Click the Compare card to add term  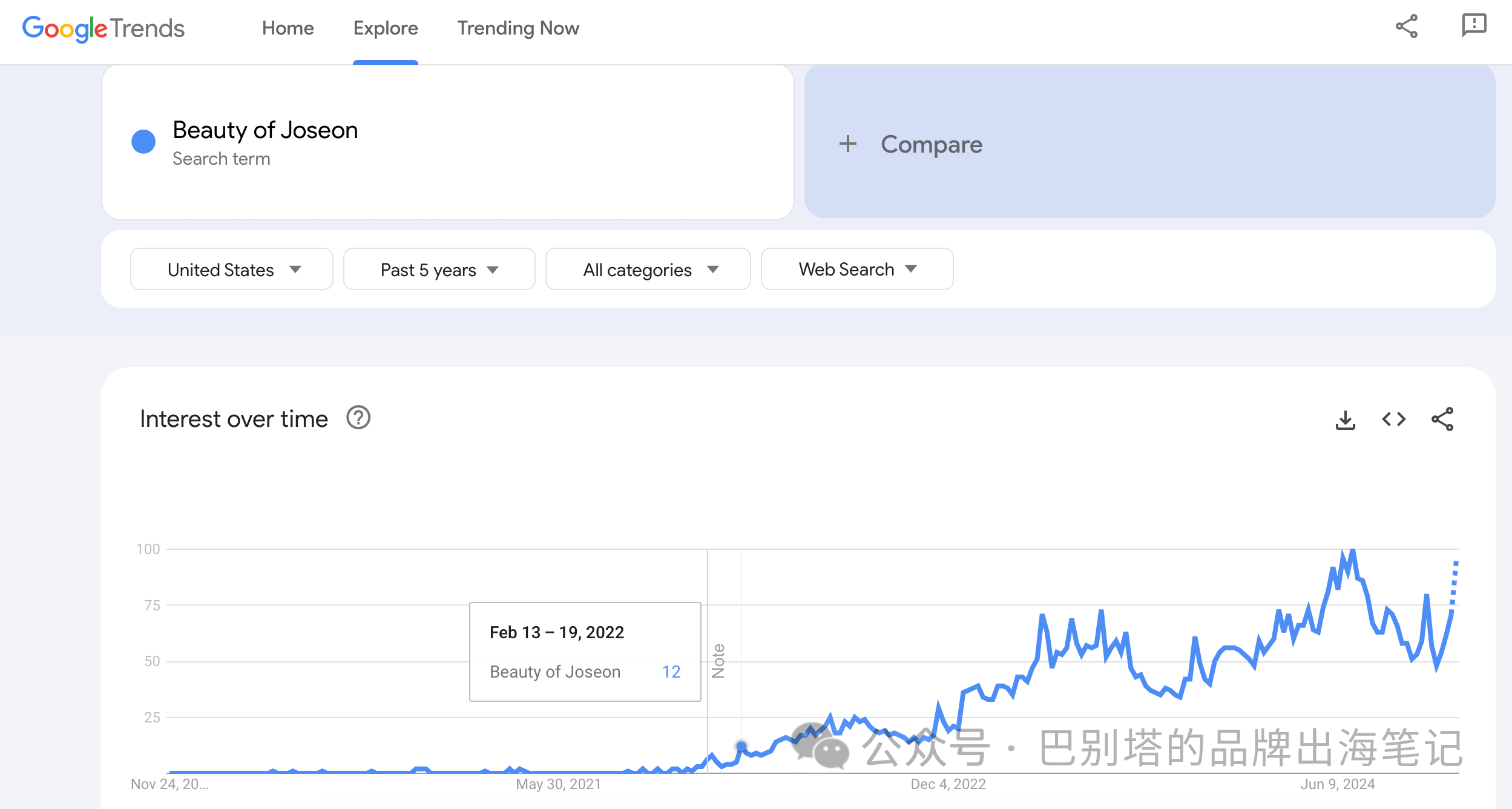[x=1149, y=142]
